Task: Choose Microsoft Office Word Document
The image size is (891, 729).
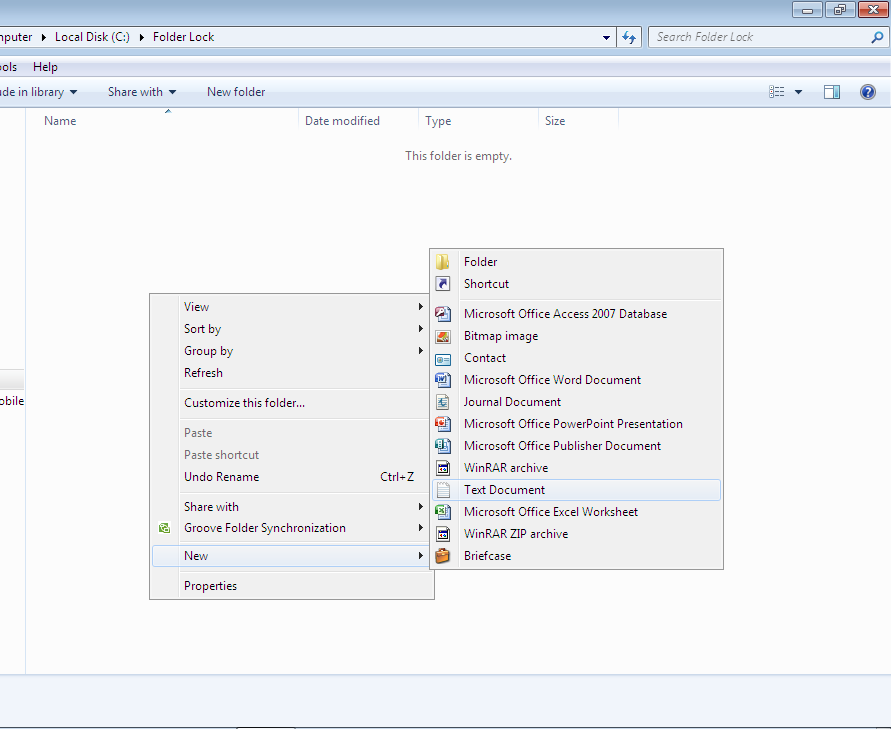Action: (576, 380)
